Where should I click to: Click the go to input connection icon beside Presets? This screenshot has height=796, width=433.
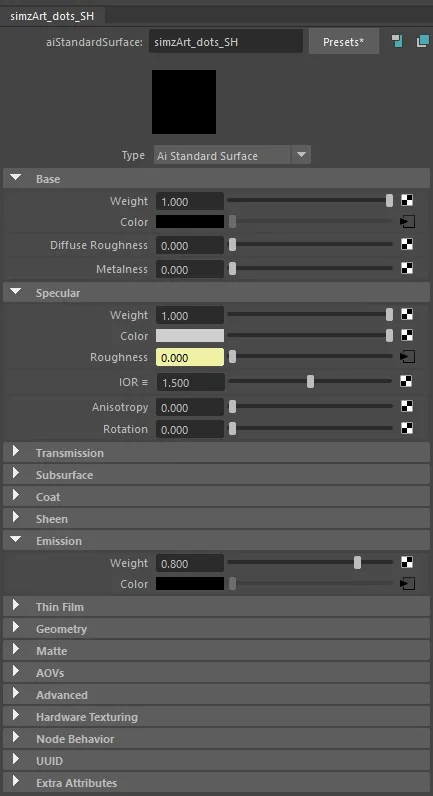(397, 41)
